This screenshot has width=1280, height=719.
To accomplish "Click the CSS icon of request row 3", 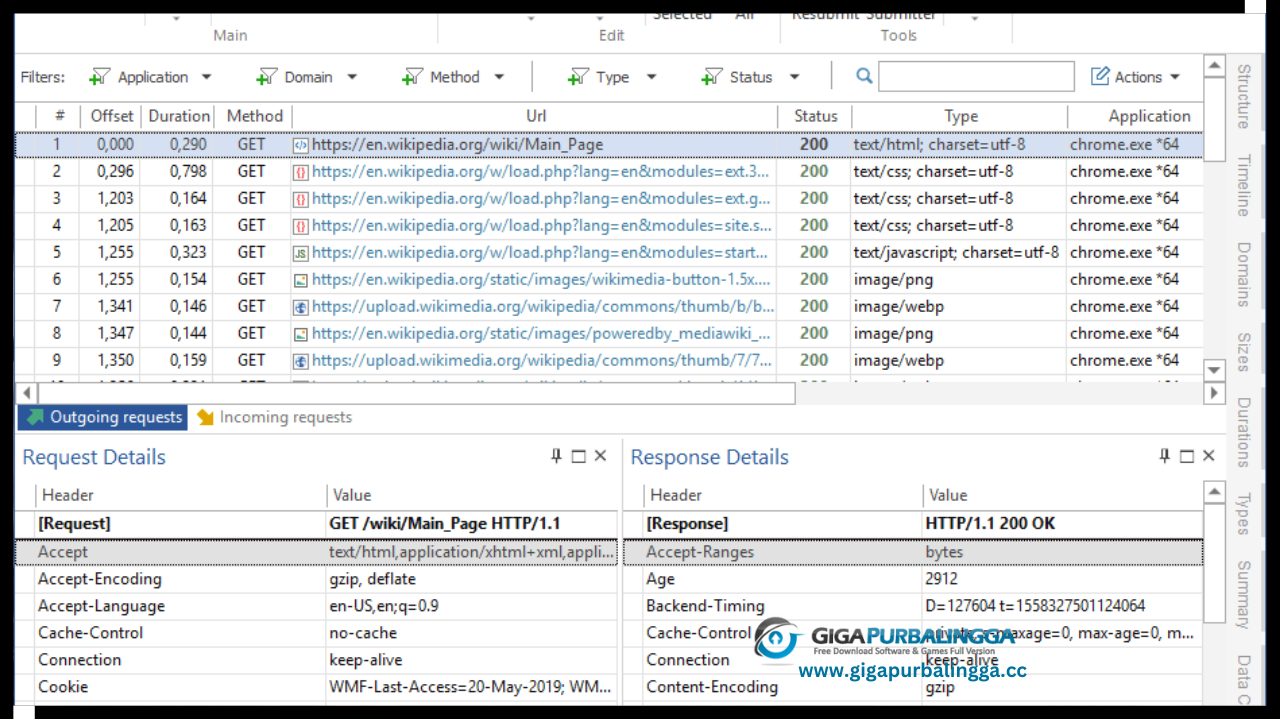I will (300, 199).
